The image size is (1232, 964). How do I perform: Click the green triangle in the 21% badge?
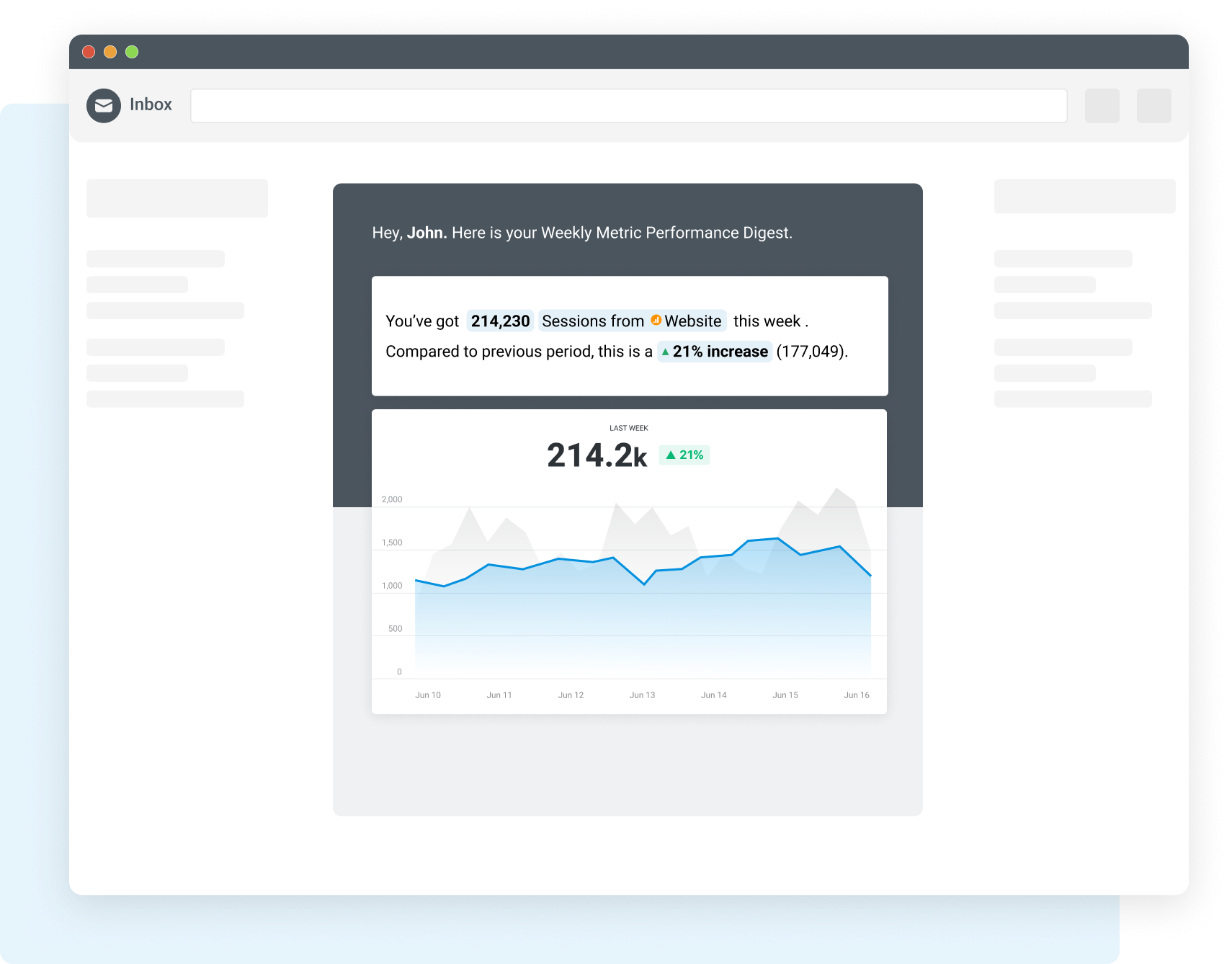point(671,454)
